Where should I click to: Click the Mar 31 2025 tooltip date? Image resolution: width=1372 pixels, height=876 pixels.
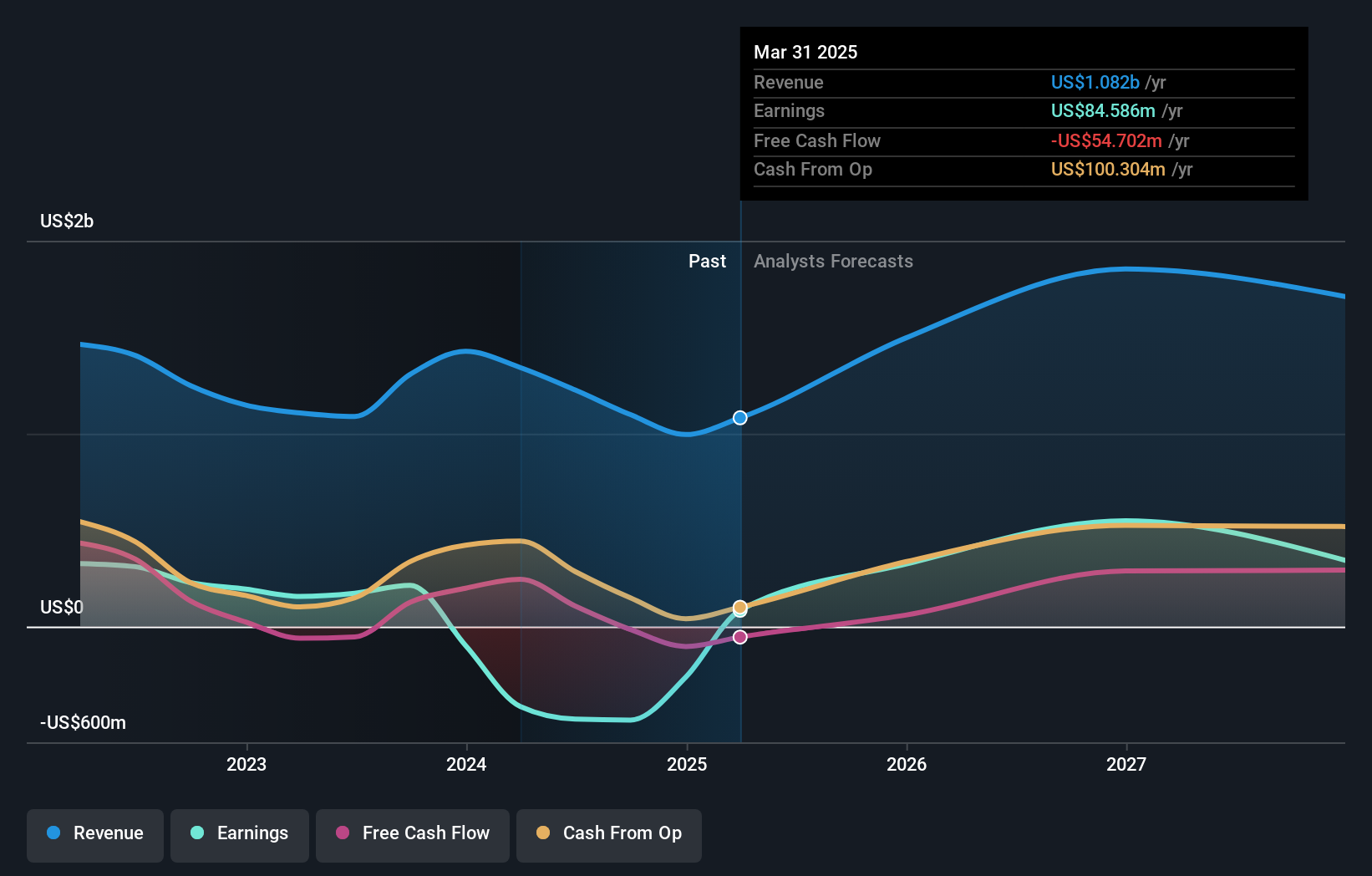click(805, 53)
